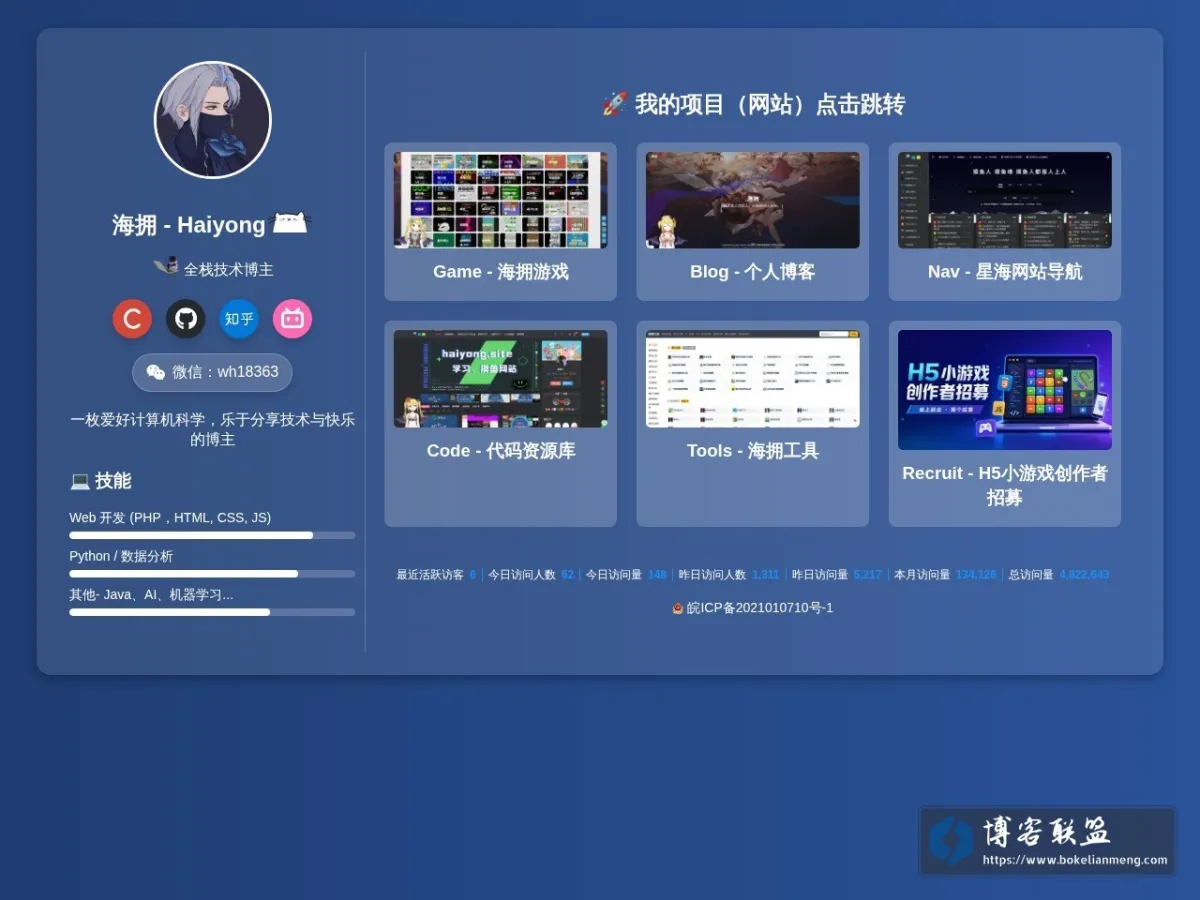This screenshot has height=900, width=1200.
Task: Click the 其他- Java、AI、机器学习... label
Action: click(x=151, y=594)
